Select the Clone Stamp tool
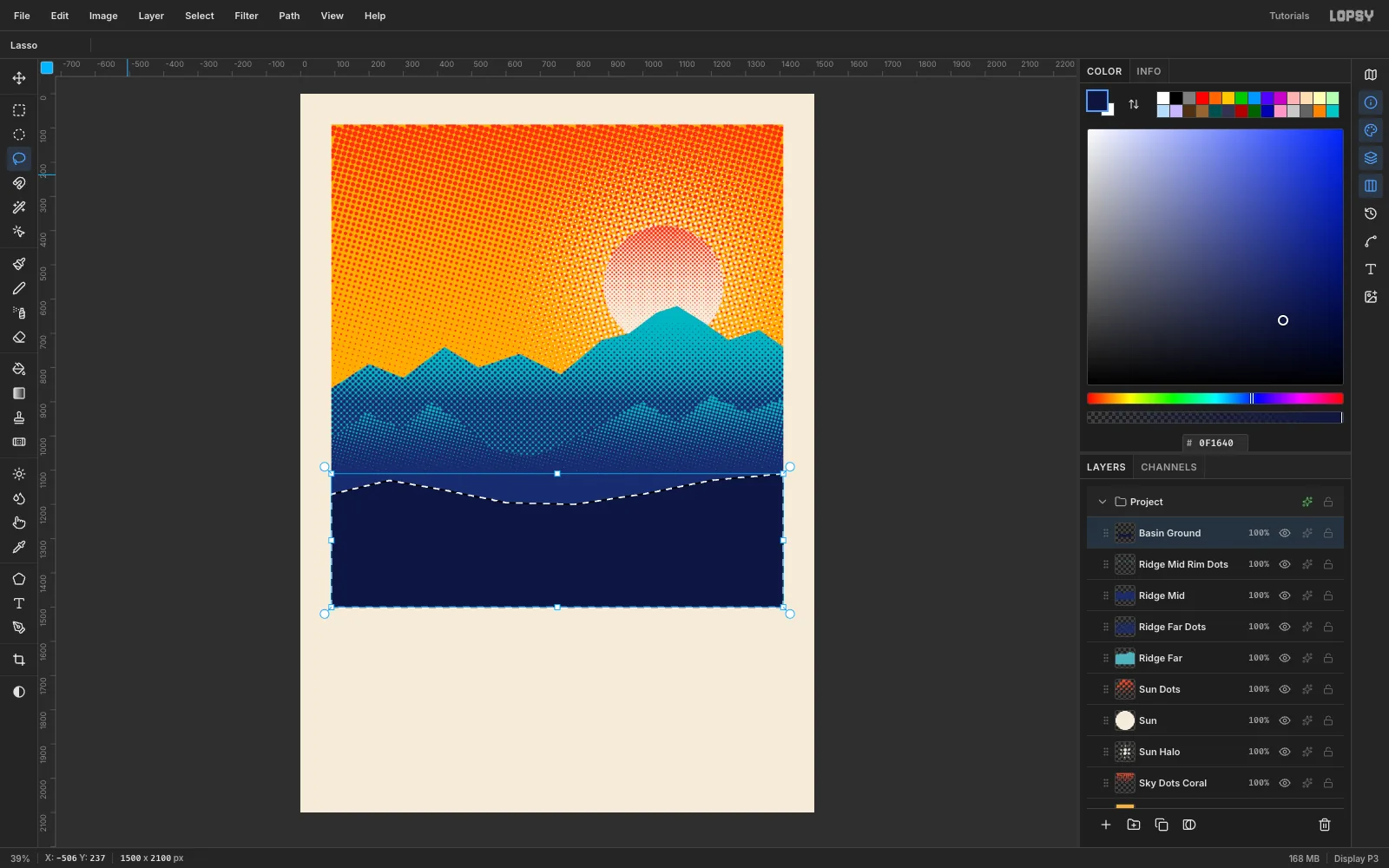The image size is (1389, 868). tap(19, 418)
